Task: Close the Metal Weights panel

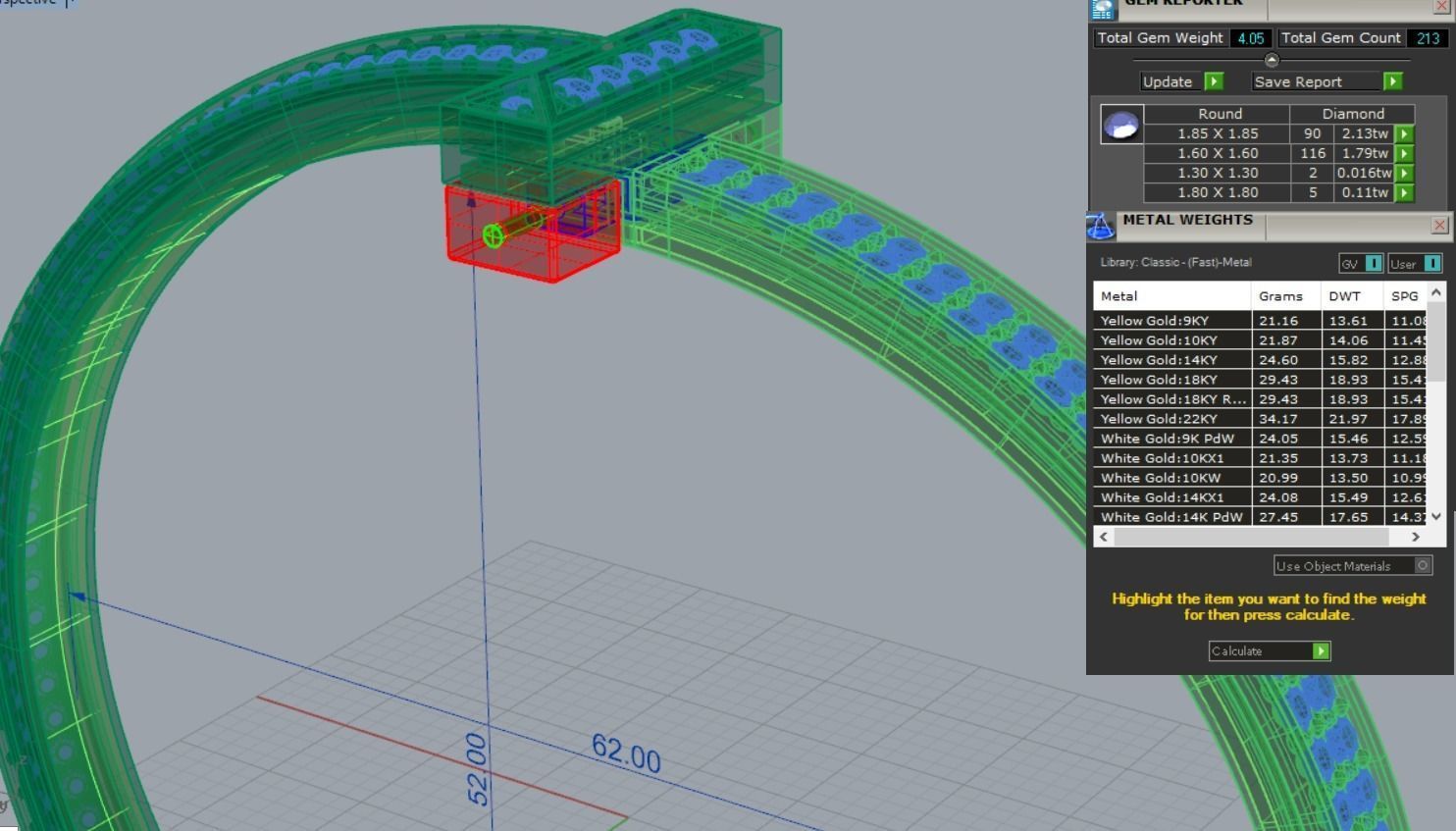Action: point(1439,226)
